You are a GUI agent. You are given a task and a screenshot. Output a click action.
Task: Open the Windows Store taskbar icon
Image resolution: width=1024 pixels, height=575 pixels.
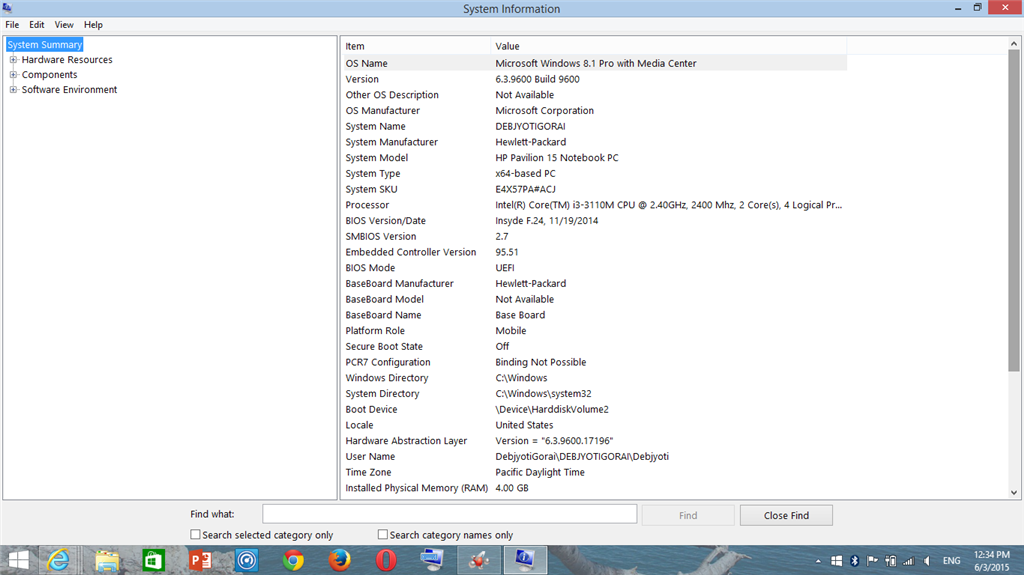tap(153, 561)
